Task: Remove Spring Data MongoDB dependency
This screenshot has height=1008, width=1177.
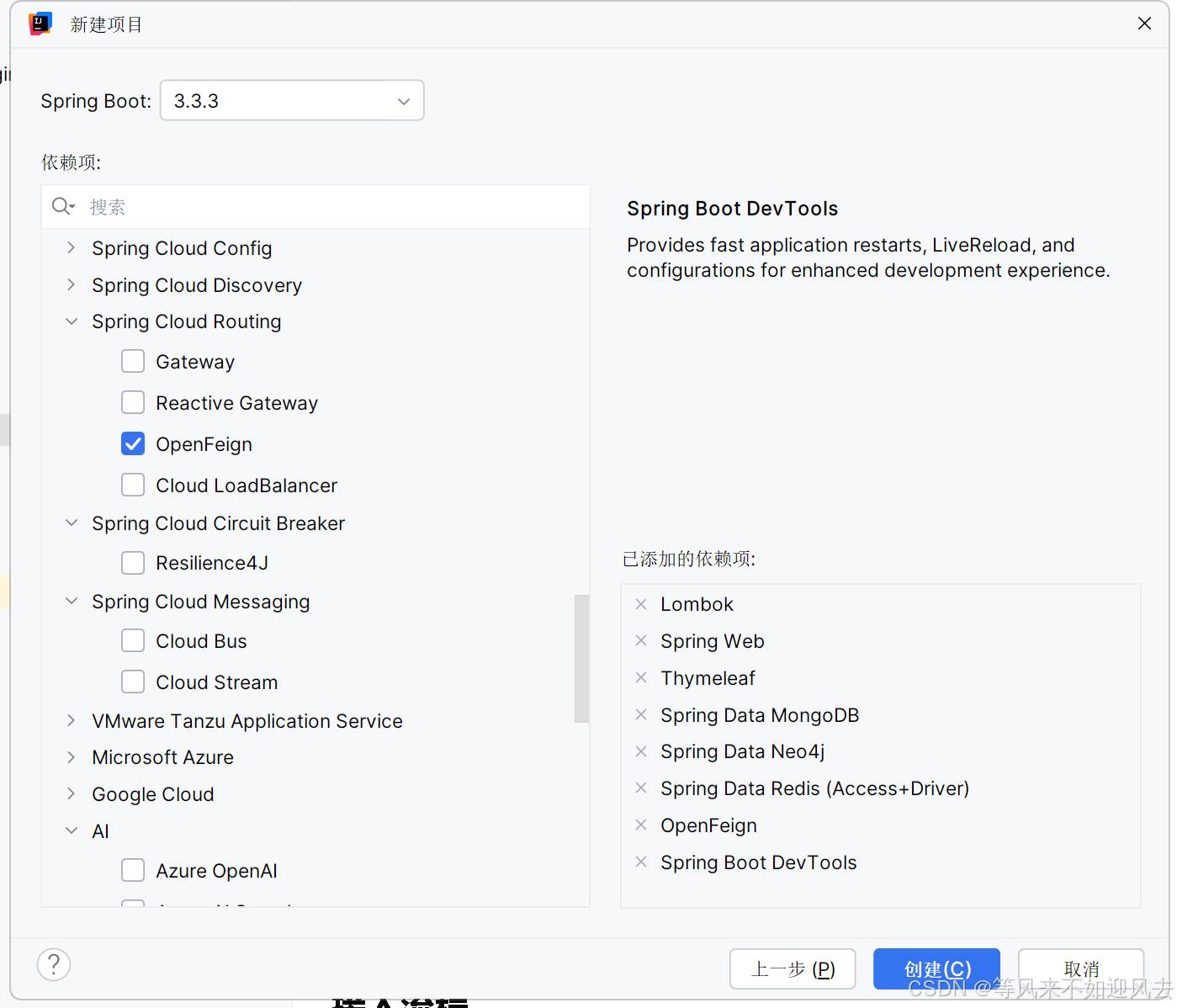Action: 641,715
